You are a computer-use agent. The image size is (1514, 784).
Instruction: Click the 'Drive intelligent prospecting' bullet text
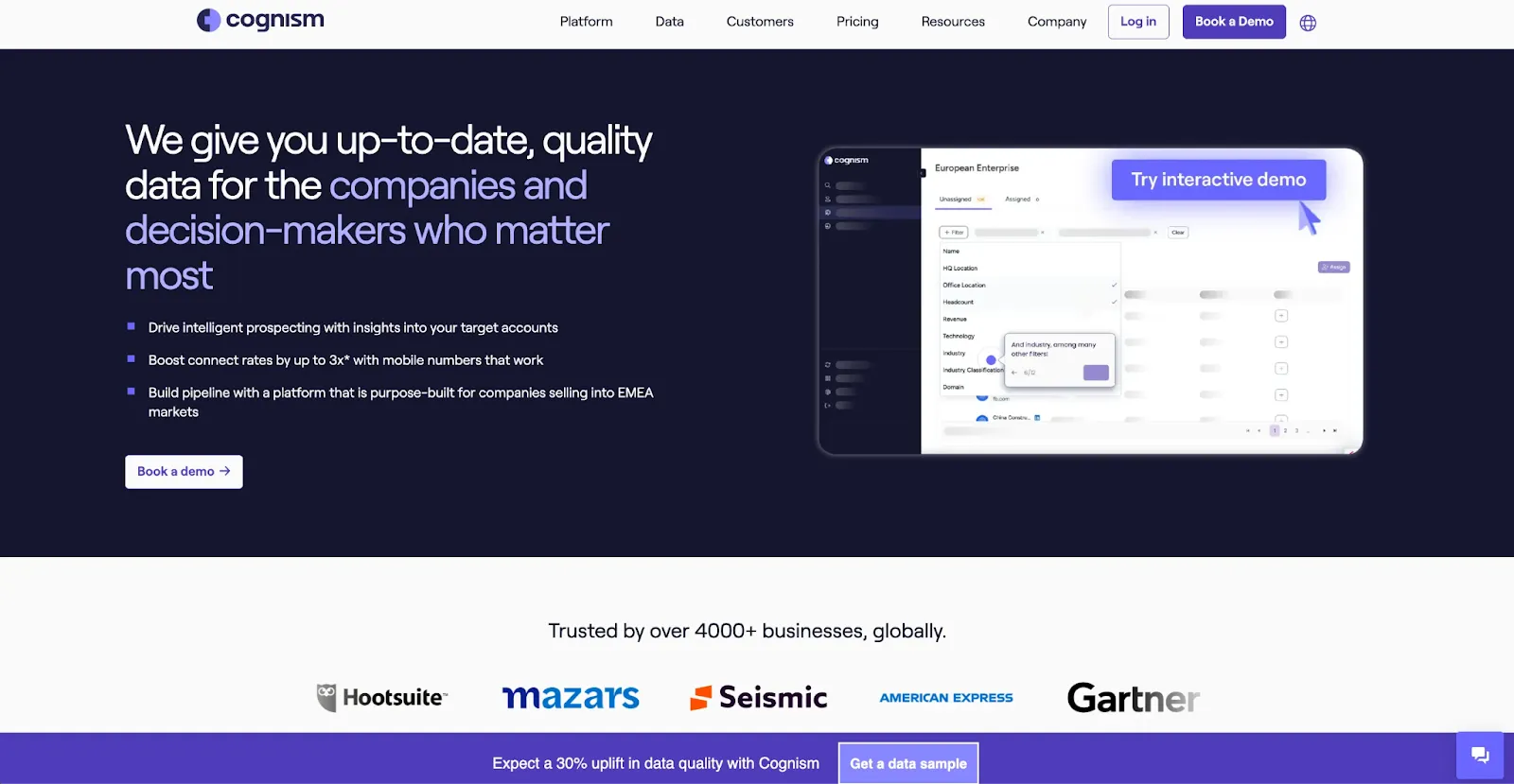click(353, 327)
